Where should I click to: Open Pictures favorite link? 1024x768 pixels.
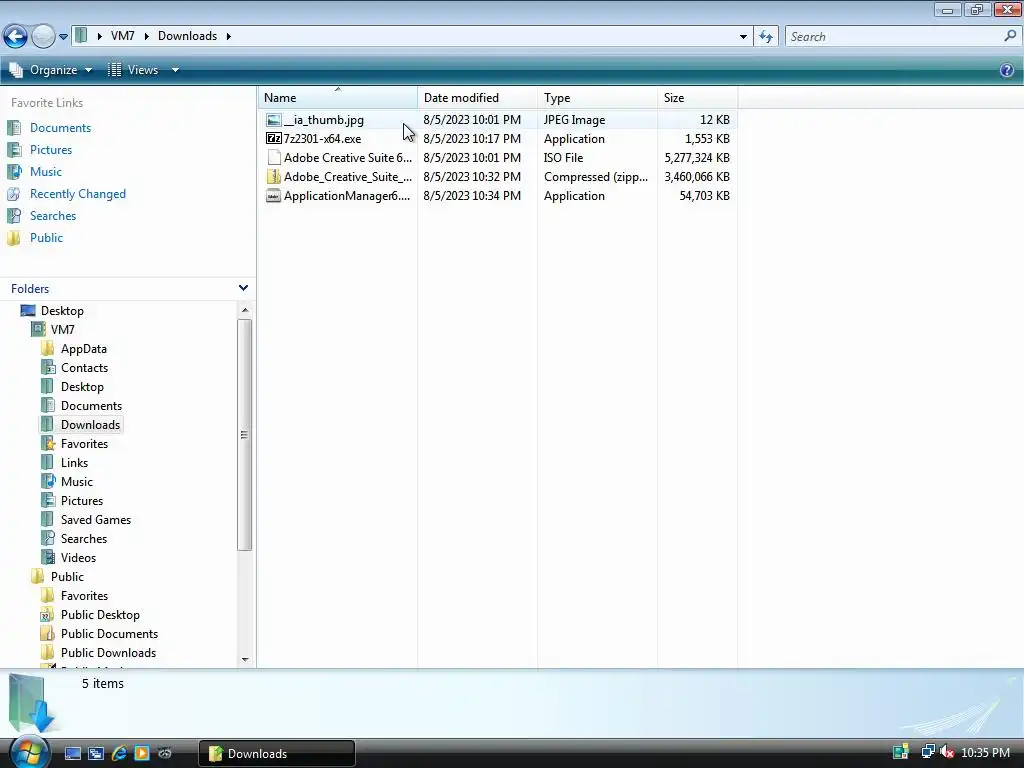click(x=51, y=150)
